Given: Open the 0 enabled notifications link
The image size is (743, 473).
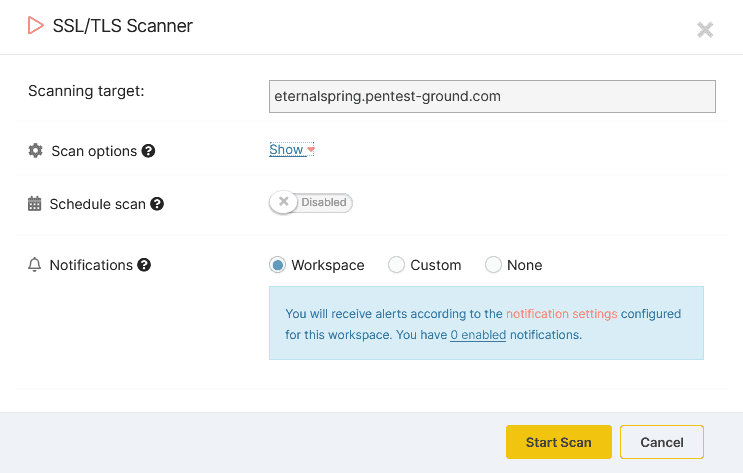Looking at the screenshot, I should (478, 335).
